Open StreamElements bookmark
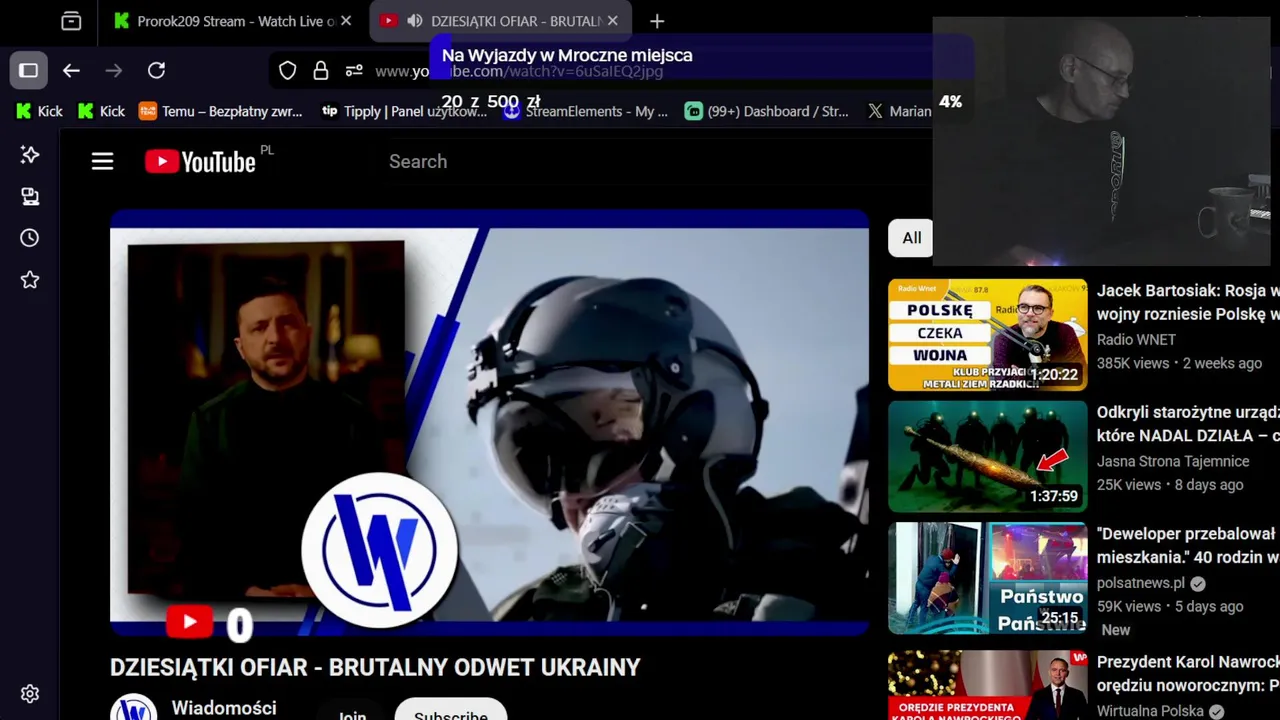 [586, 111]
